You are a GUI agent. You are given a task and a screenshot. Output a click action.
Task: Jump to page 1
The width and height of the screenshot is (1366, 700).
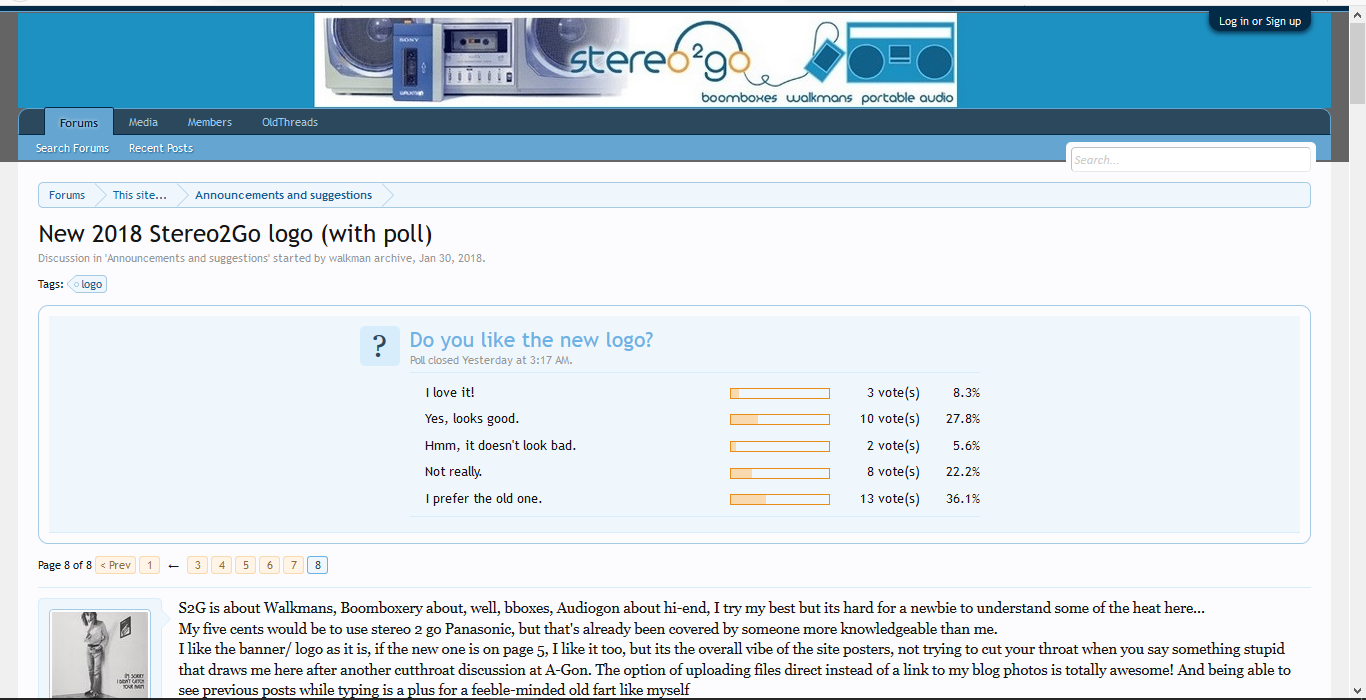point(149,565)
